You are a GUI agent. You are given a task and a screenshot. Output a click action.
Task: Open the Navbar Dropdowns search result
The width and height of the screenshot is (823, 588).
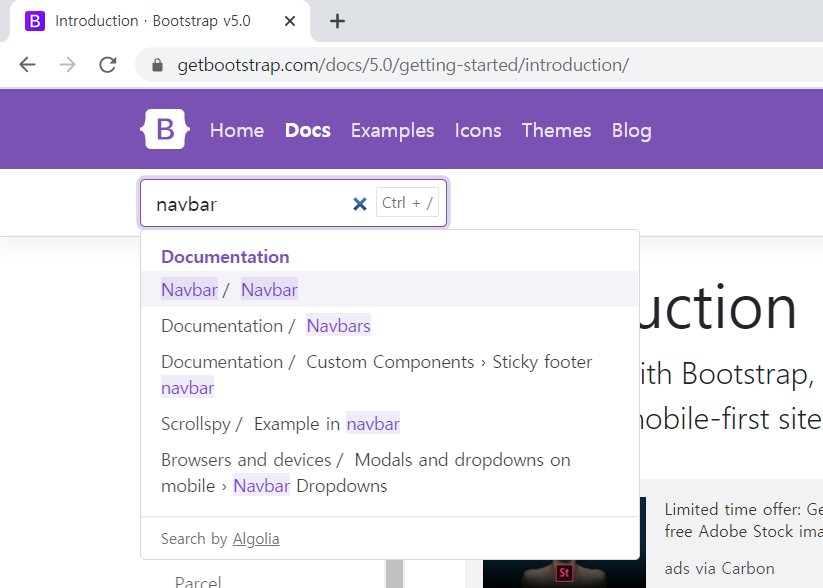[x=389, y=472]
